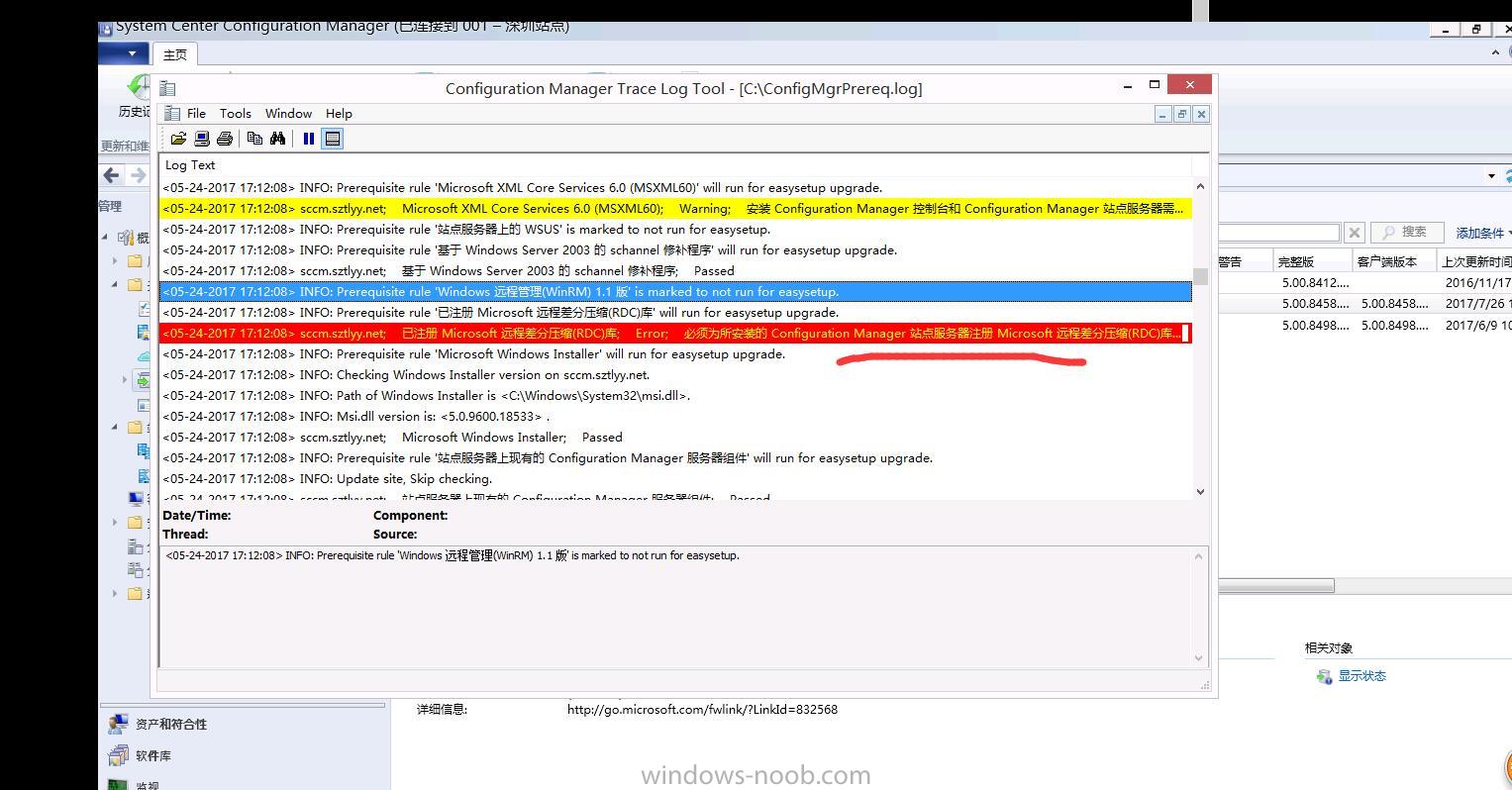Open the Window menu in Trace Log Tool

point(288,114)
